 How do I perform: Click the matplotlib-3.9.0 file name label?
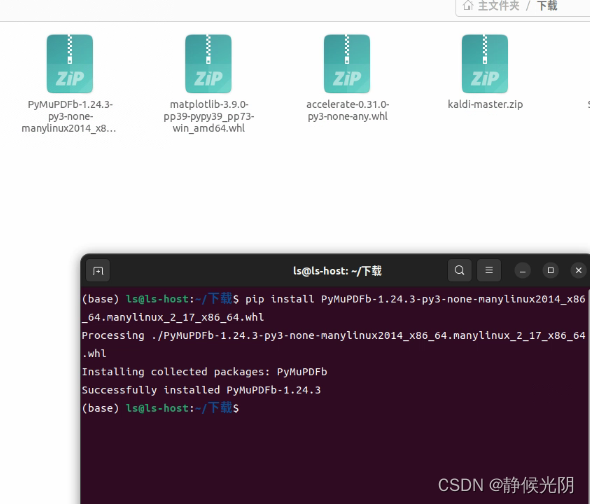coord(209,116)
